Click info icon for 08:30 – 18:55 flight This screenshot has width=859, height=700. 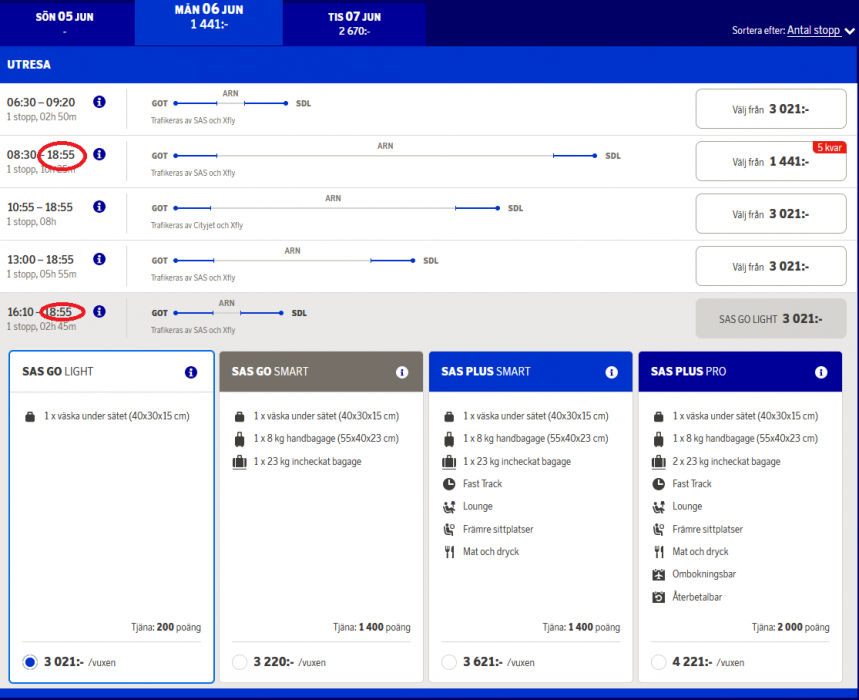(99, 154)
